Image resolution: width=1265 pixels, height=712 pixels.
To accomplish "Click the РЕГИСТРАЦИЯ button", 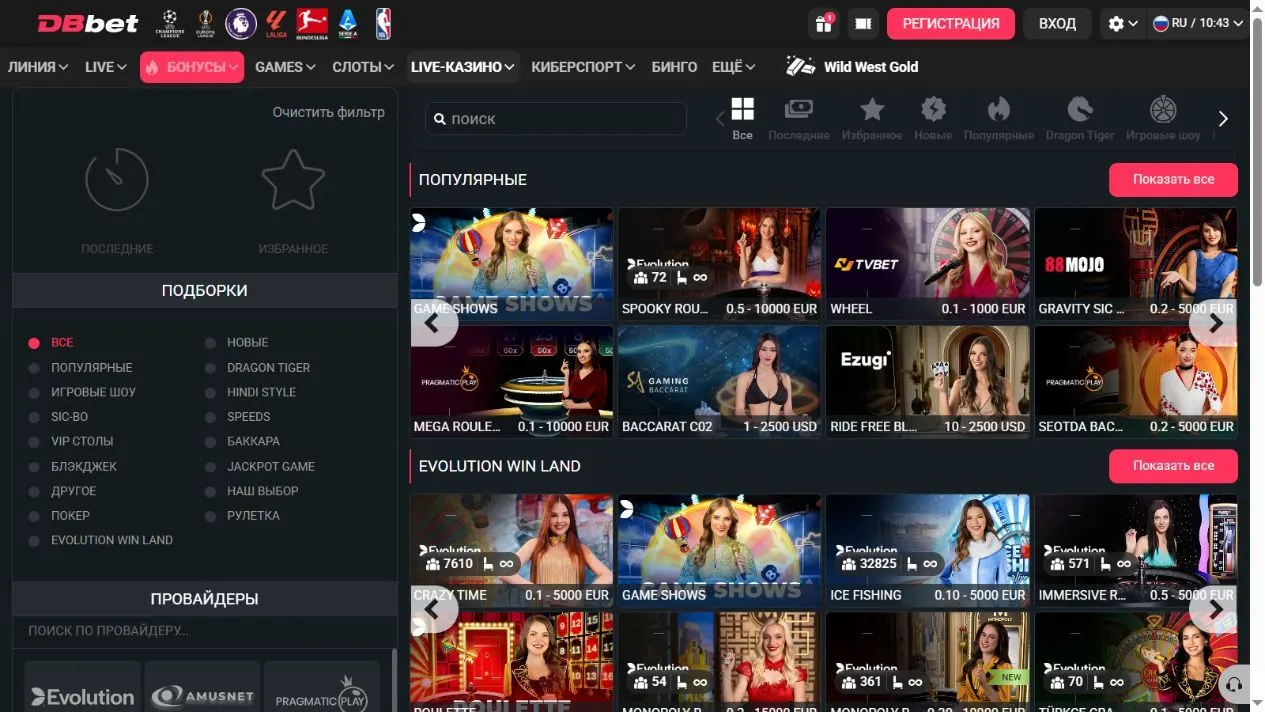I will click(x=950, y=24).
